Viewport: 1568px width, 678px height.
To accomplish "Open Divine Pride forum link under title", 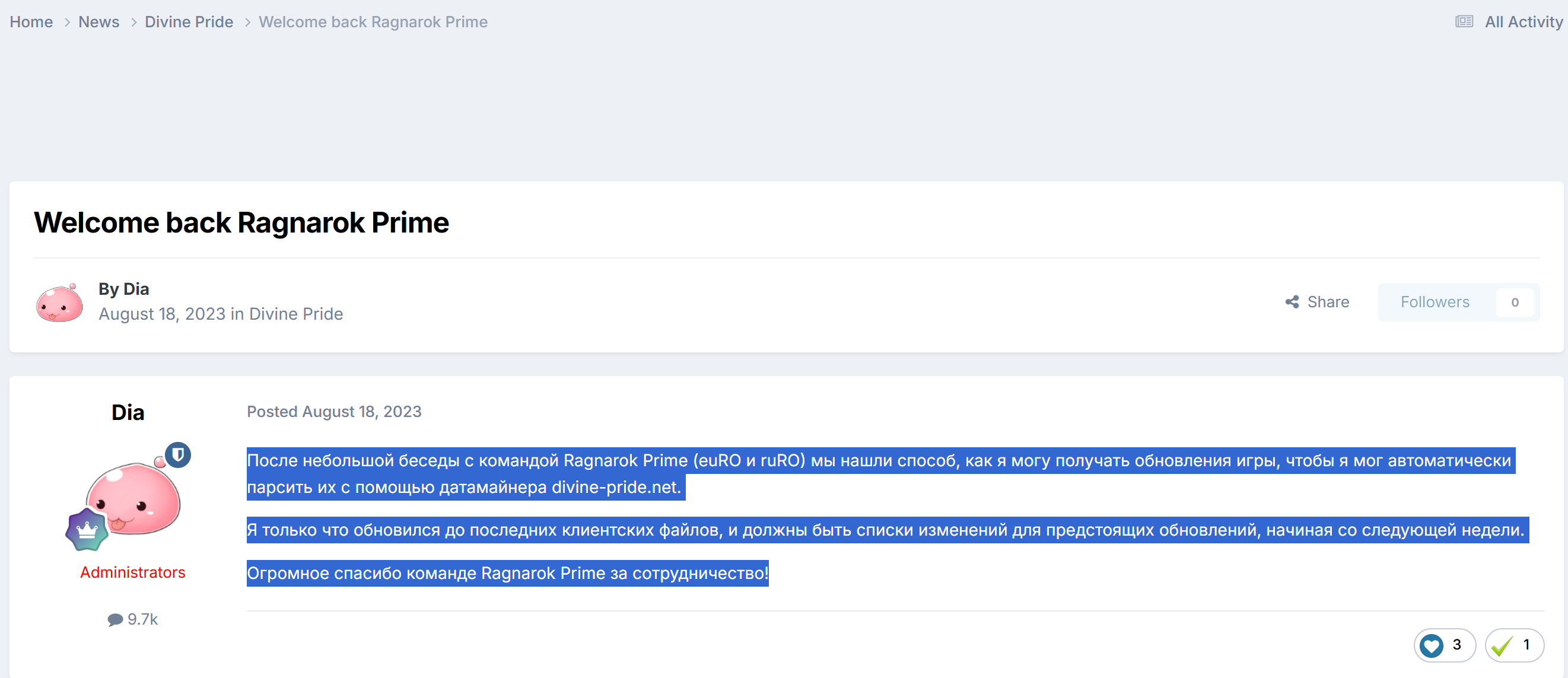I will 296,314.
